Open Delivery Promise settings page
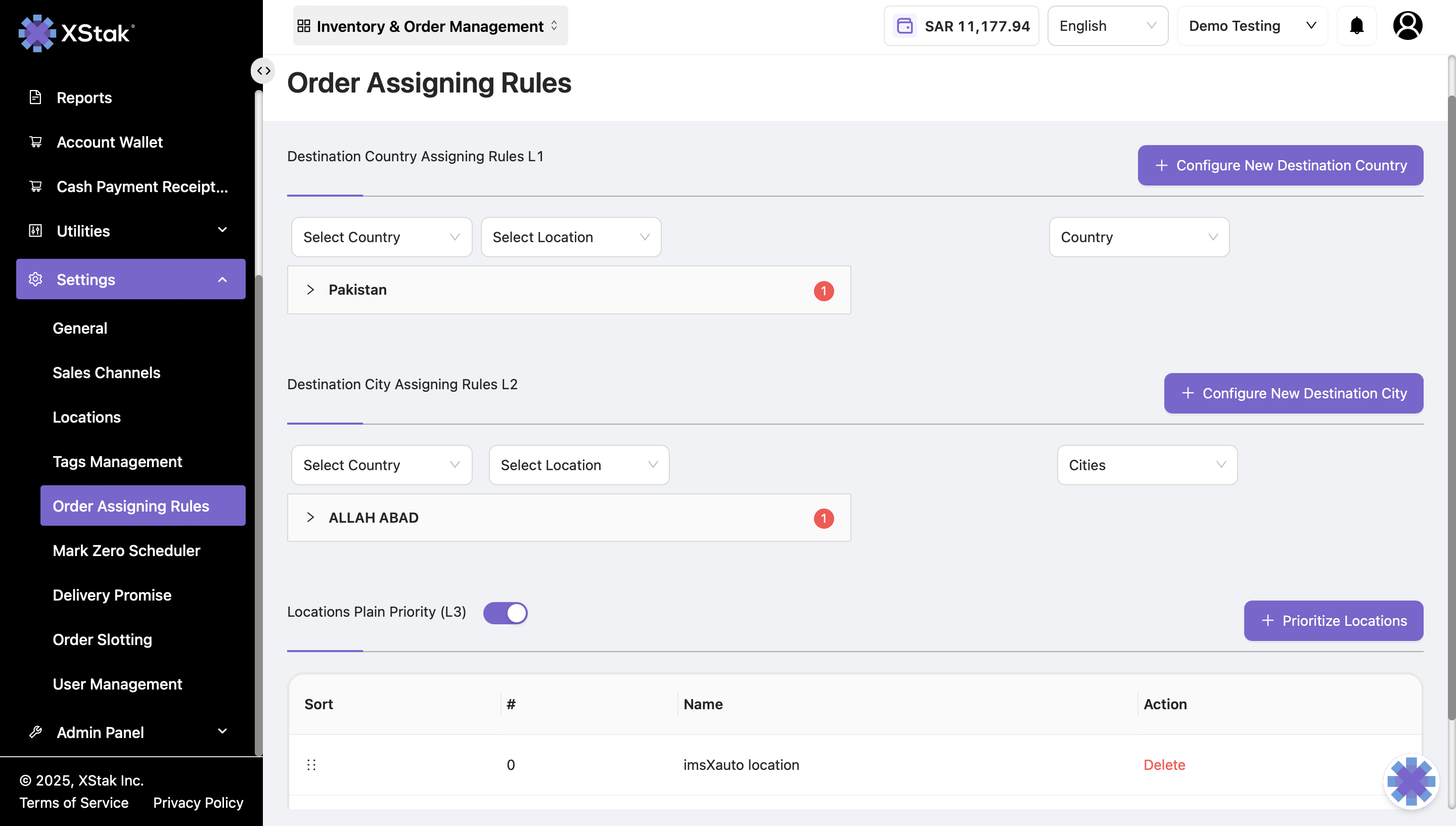1456x826 pixels. coord(112,595)
